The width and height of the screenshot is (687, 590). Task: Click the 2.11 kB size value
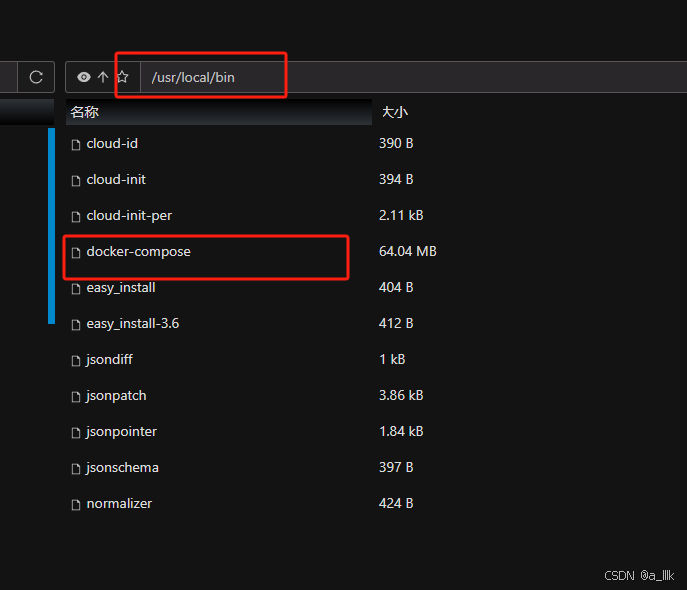[x=401, y=215]
